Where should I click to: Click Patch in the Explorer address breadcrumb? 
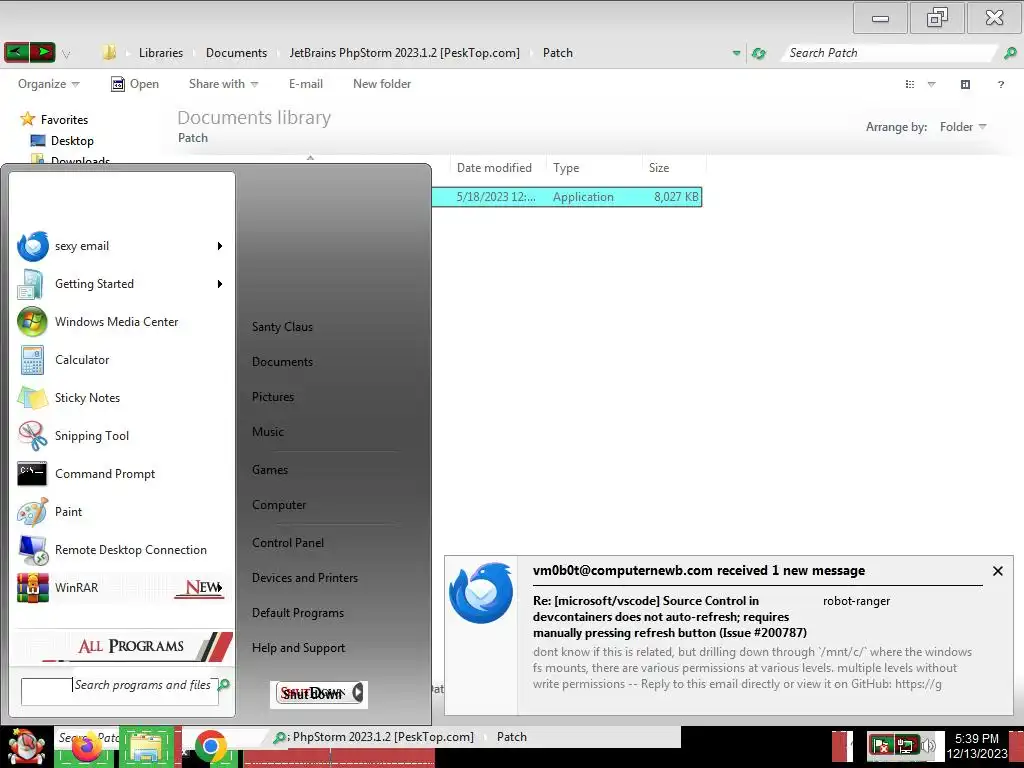(558, 53)
